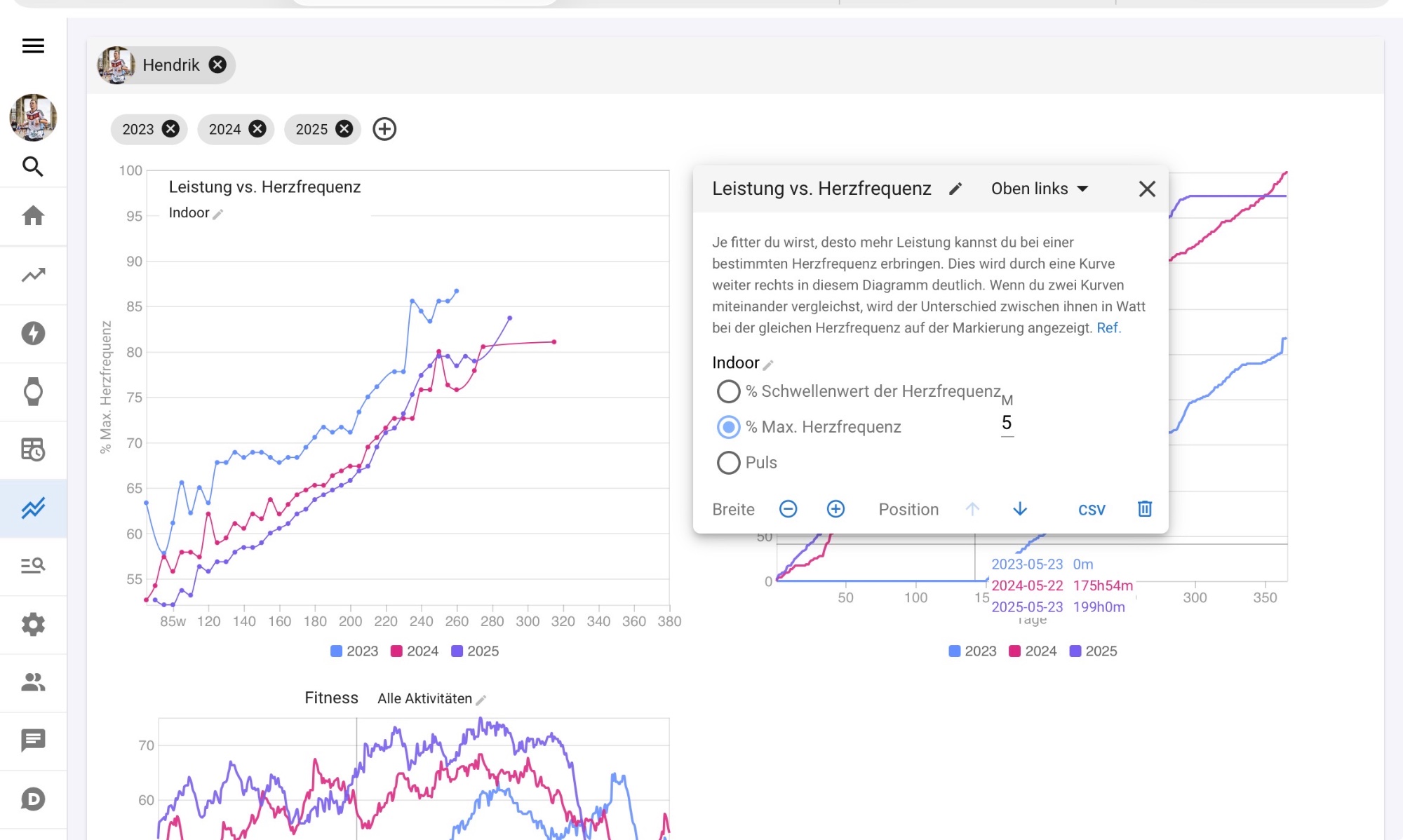This screenshot has width=1403, height=840.
Task: Open the Oben links position dropdown
Action: pos(1039,189)
